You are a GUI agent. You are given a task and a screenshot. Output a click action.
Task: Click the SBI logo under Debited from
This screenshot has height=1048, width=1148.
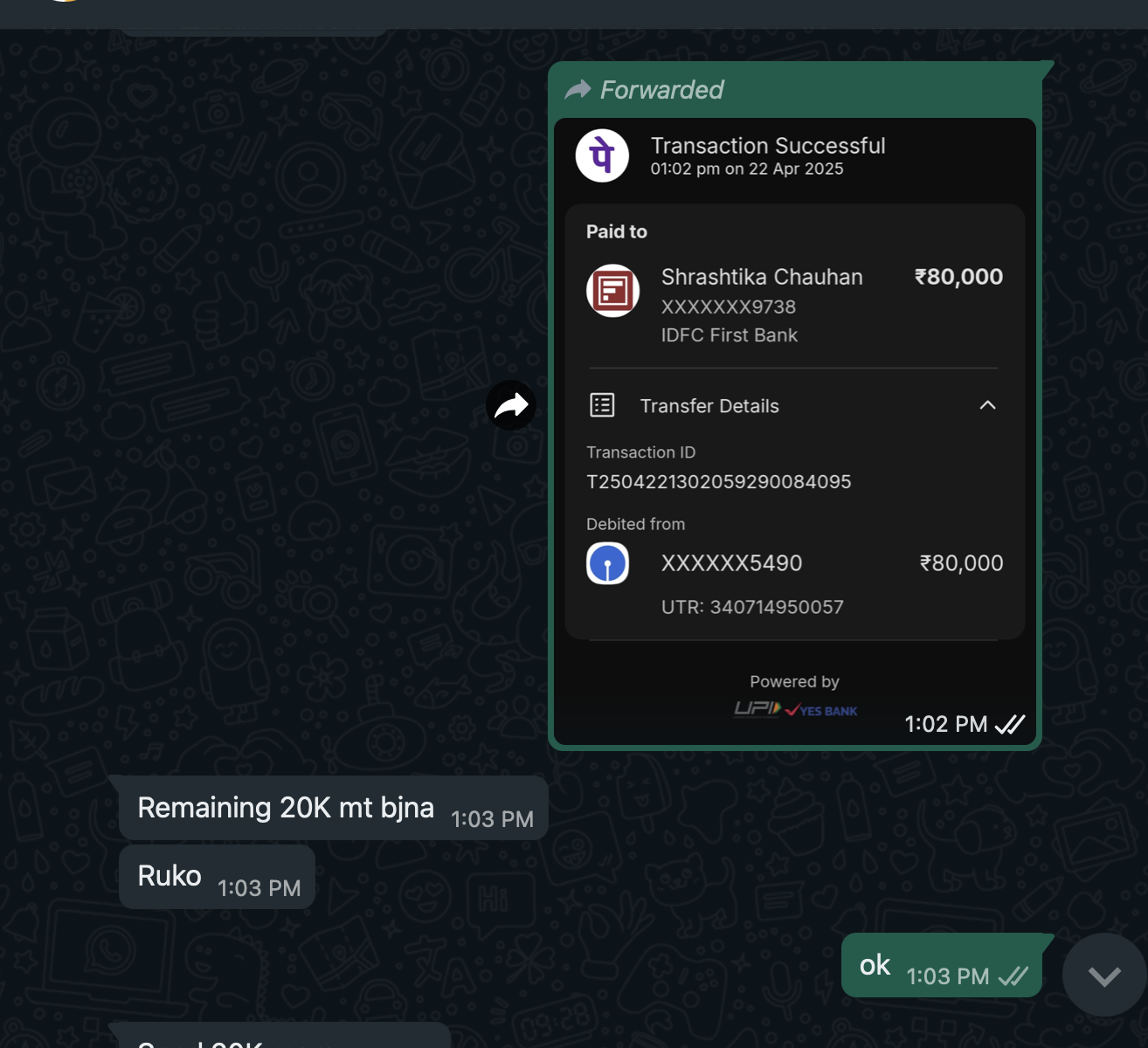click(607, 563)
